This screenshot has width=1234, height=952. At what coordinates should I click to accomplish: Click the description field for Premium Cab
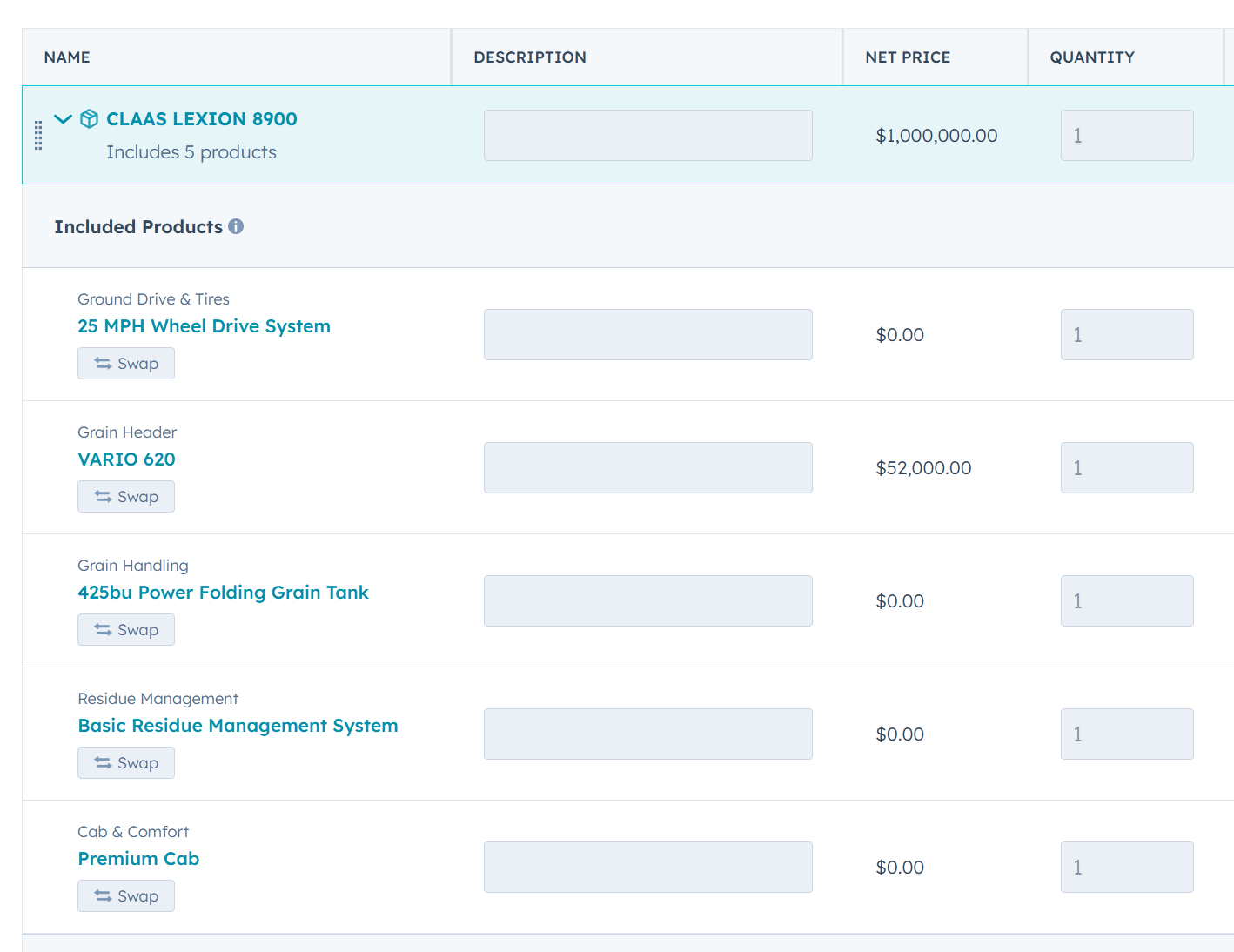[647, 867]
